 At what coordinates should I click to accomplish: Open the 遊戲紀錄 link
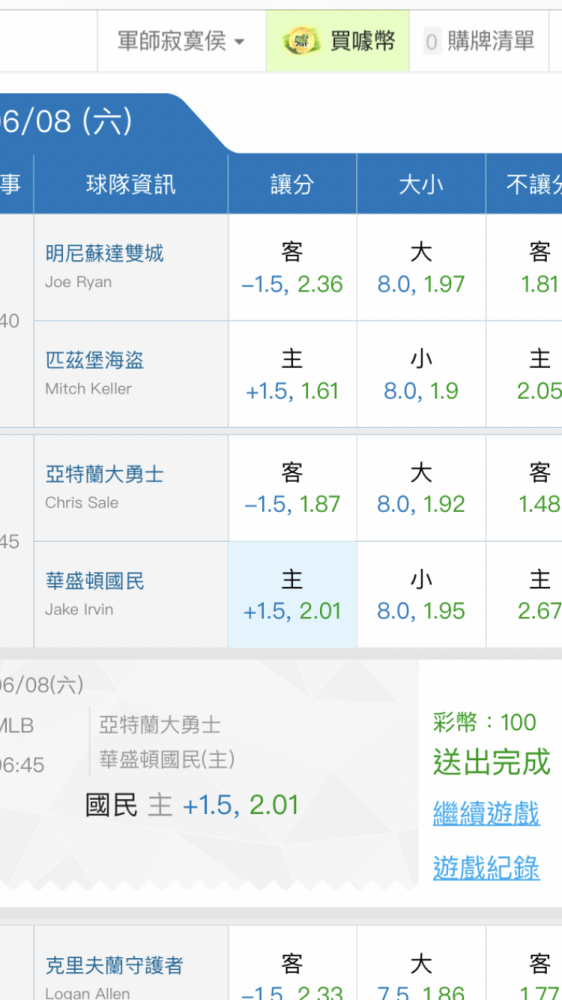point(487,868)
